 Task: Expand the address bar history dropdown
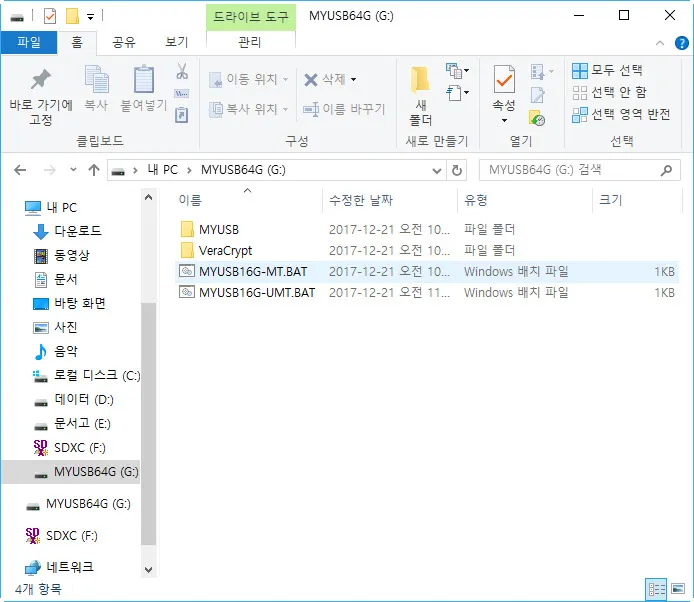point(436,170)
